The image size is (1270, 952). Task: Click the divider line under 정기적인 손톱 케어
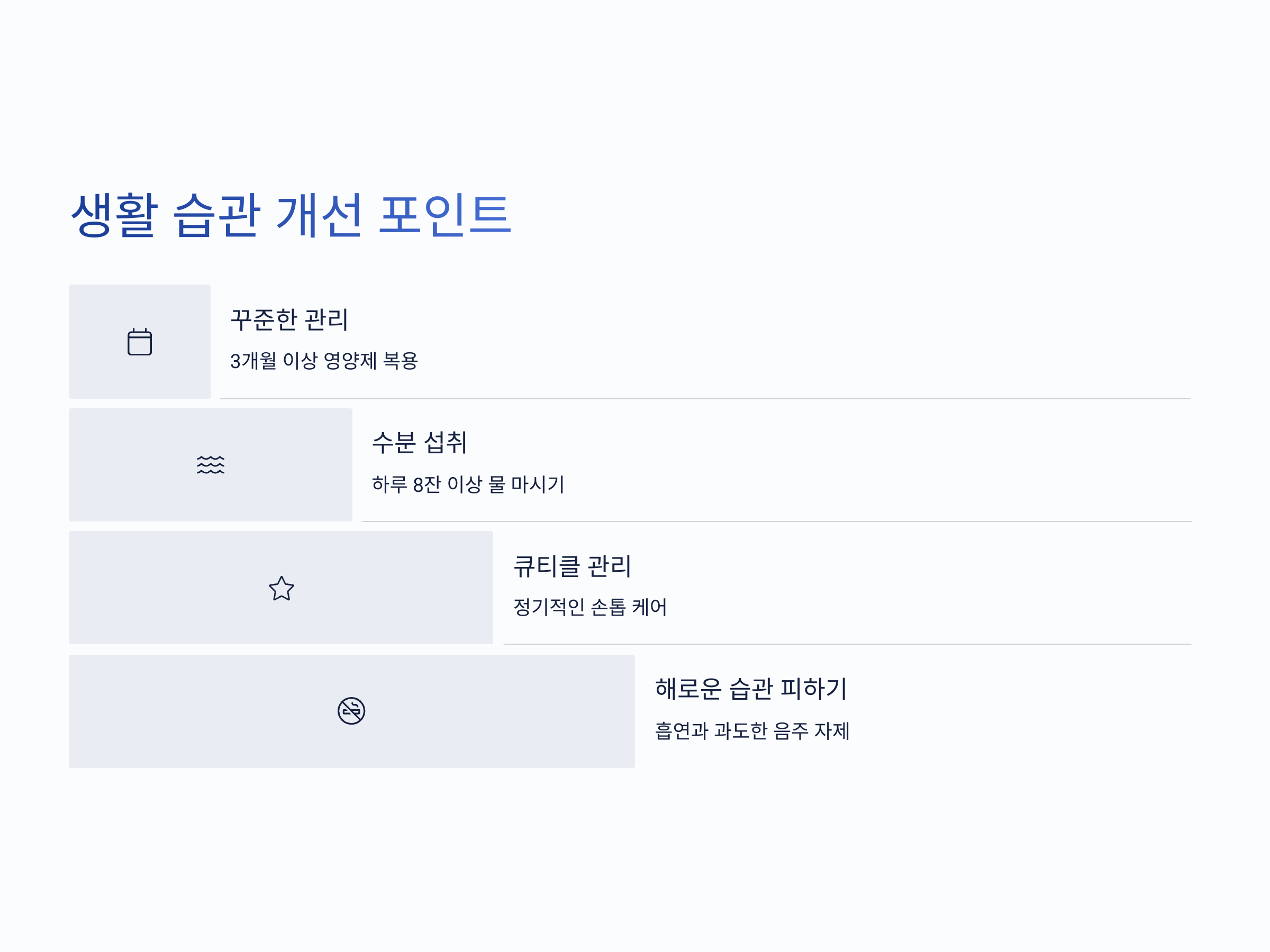tap(847, 644)
